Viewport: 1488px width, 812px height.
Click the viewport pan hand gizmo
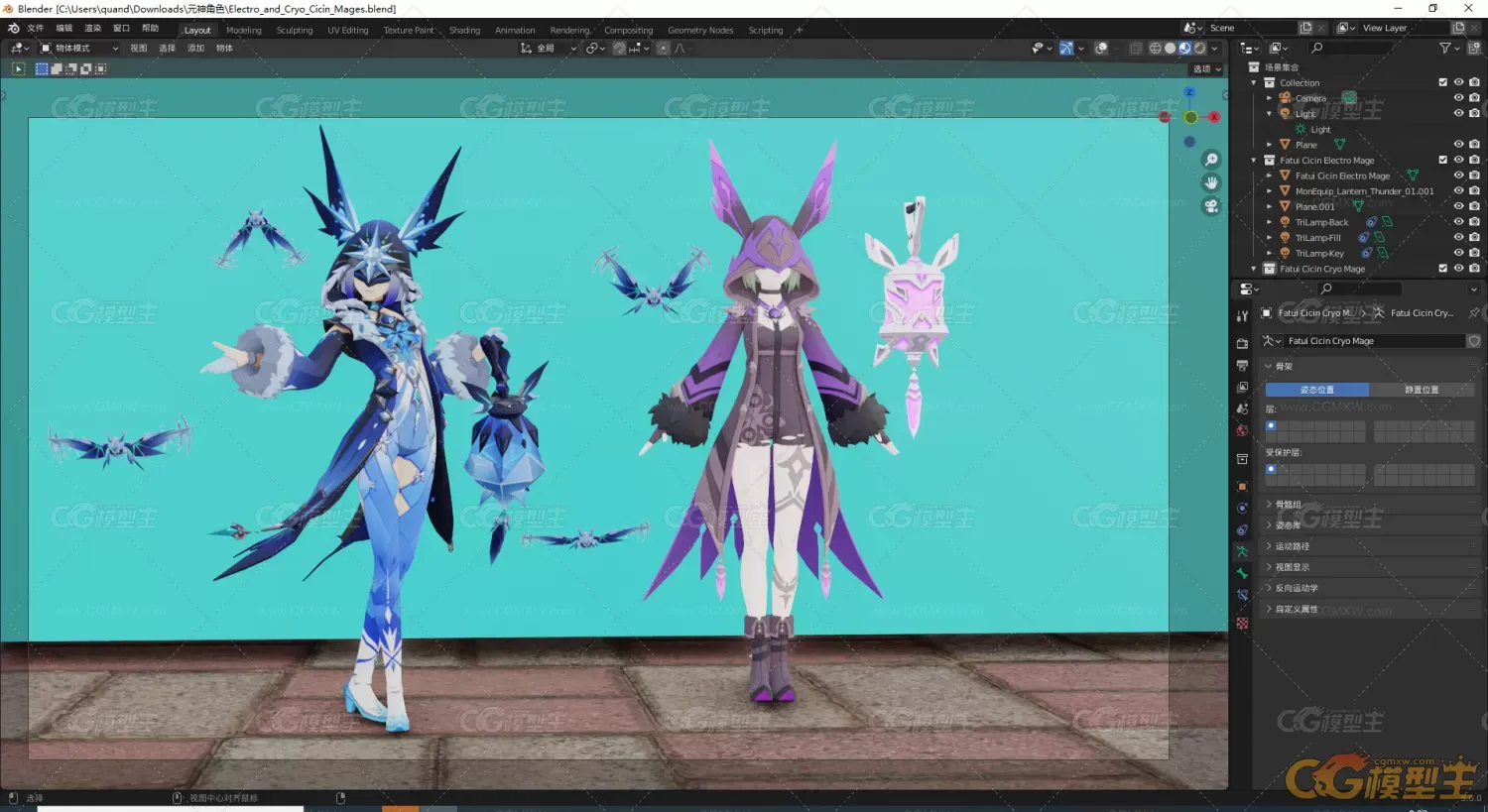coord(1211,182)
